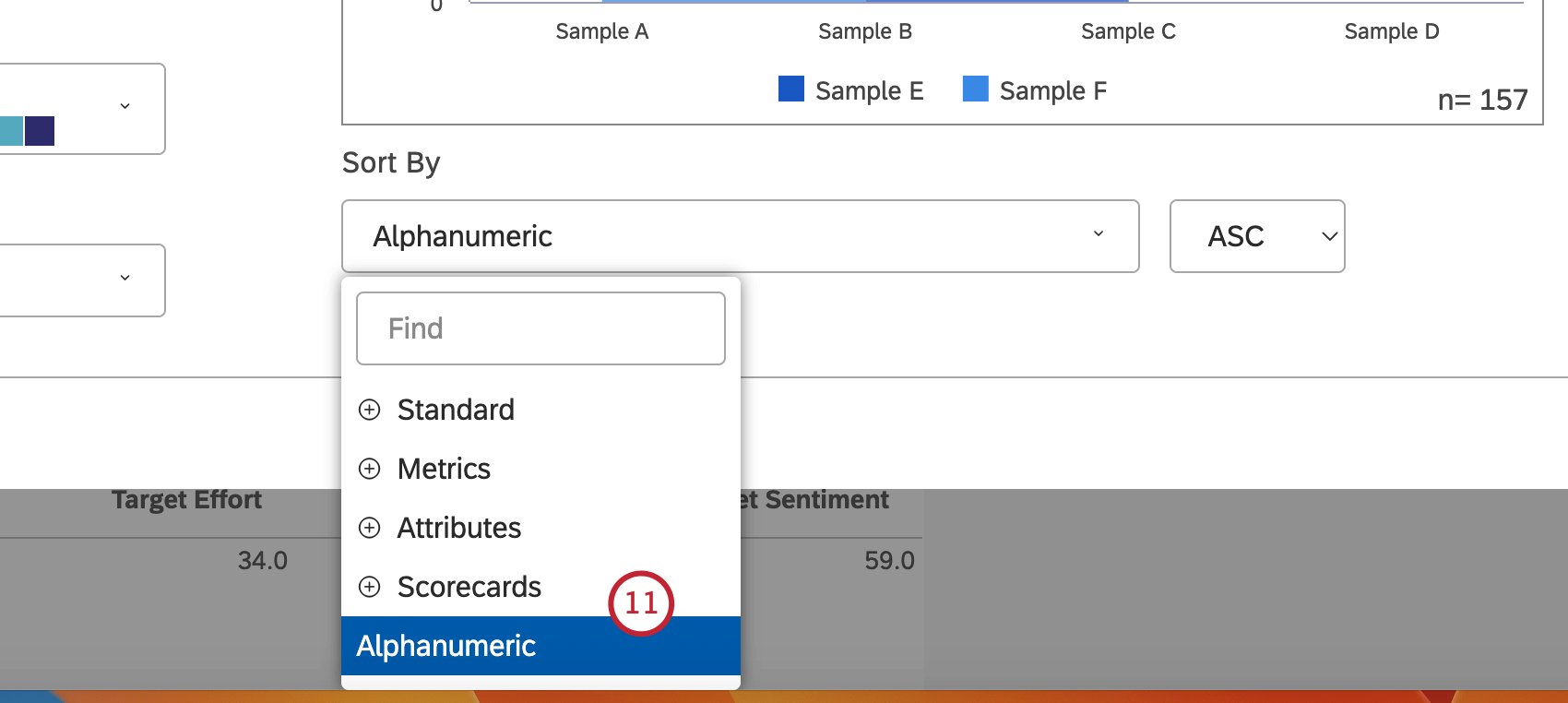The width and height of the screenshot is (1568, 703).
Task: Select the Metrics menu entry
Action: pyautogui.click(x=444, y=469)
